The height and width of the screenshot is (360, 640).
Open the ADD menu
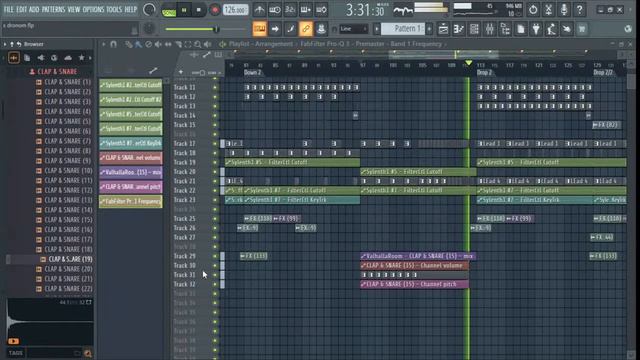[34, 9]
